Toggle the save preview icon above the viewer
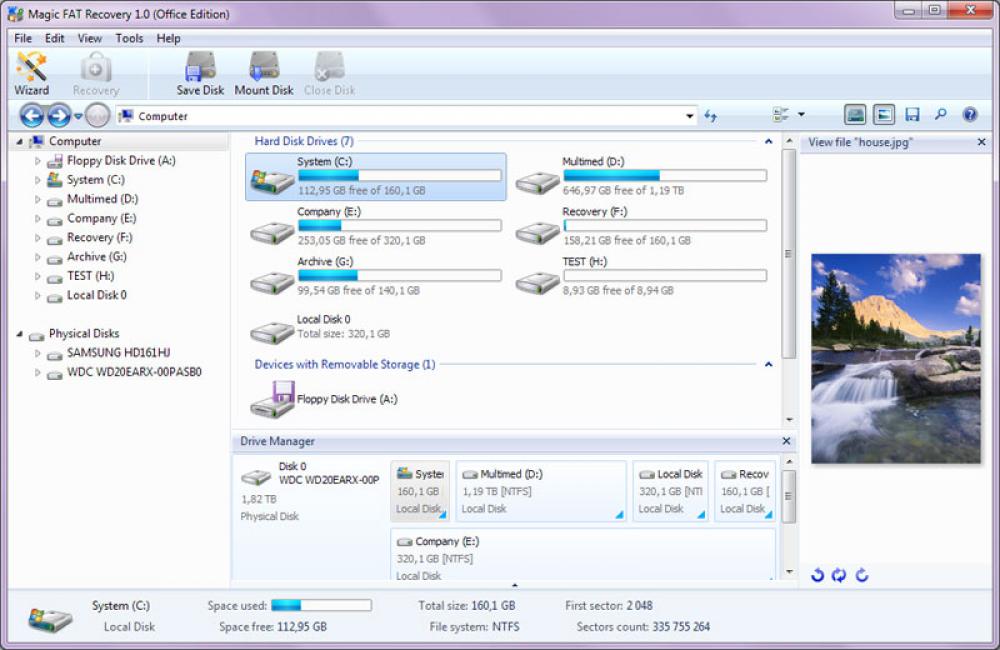The height and width of the screenshot is (650, 1000). [x=913, y=114]
